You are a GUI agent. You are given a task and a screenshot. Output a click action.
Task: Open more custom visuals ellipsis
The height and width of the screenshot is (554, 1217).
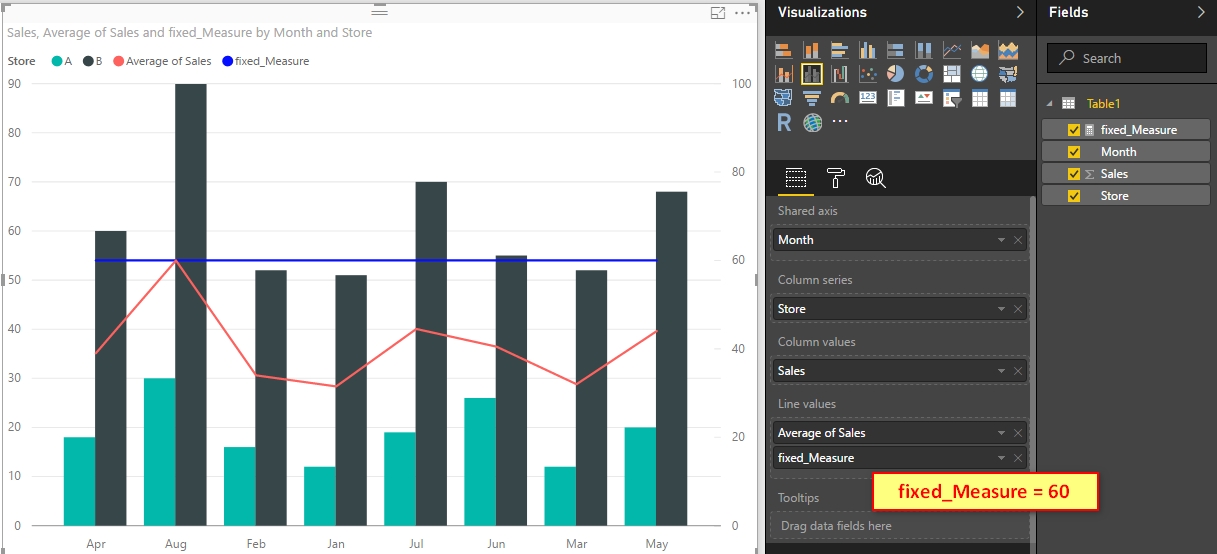coord(839,121)
